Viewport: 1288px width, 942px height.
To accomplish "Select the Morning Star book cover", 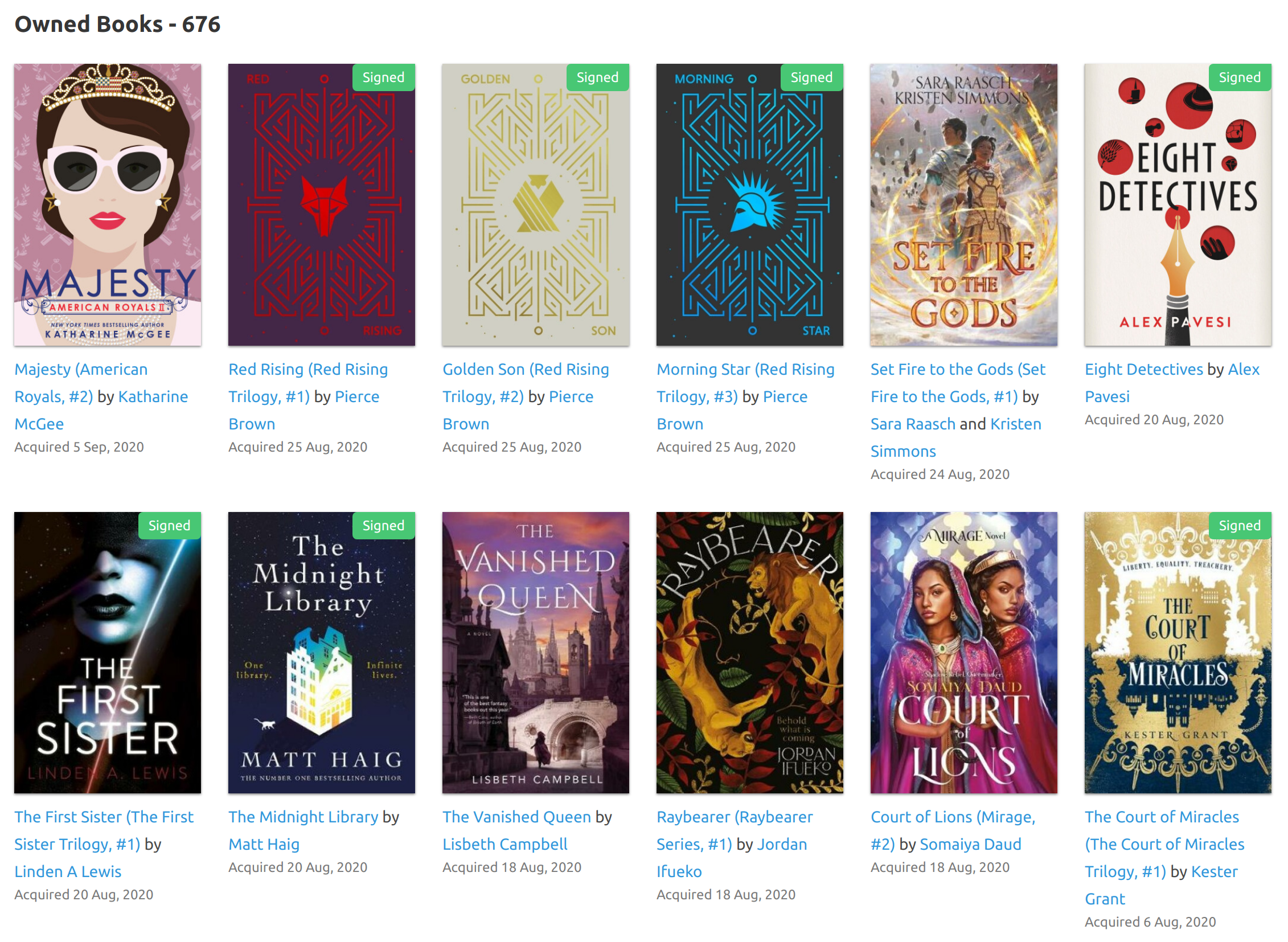I will click(750, 204).
